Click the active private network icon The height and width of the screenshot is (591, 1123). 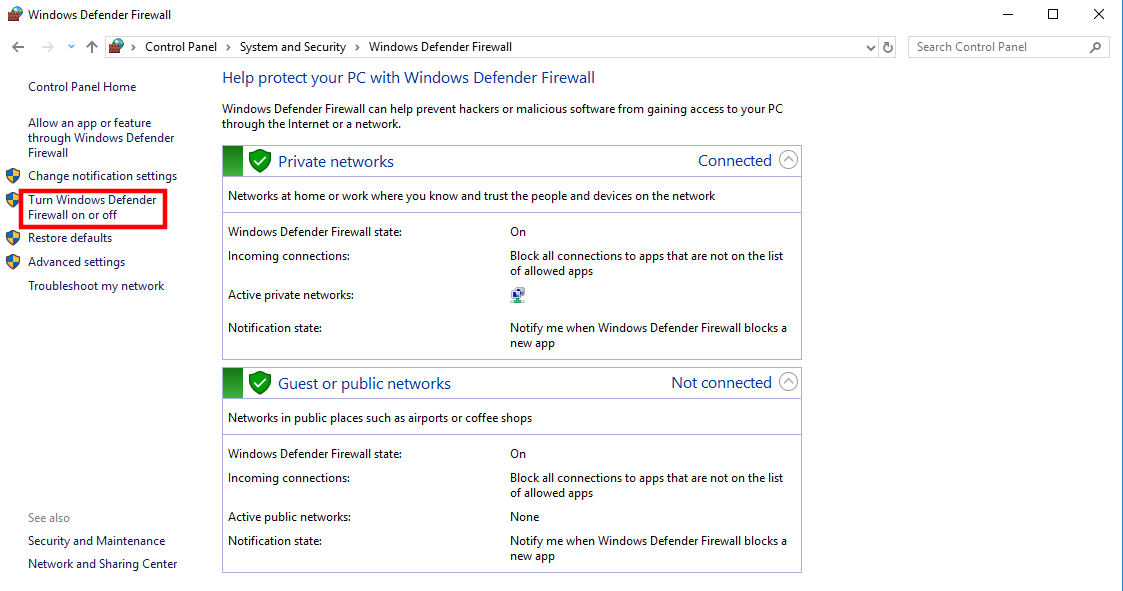pos(517,295)
